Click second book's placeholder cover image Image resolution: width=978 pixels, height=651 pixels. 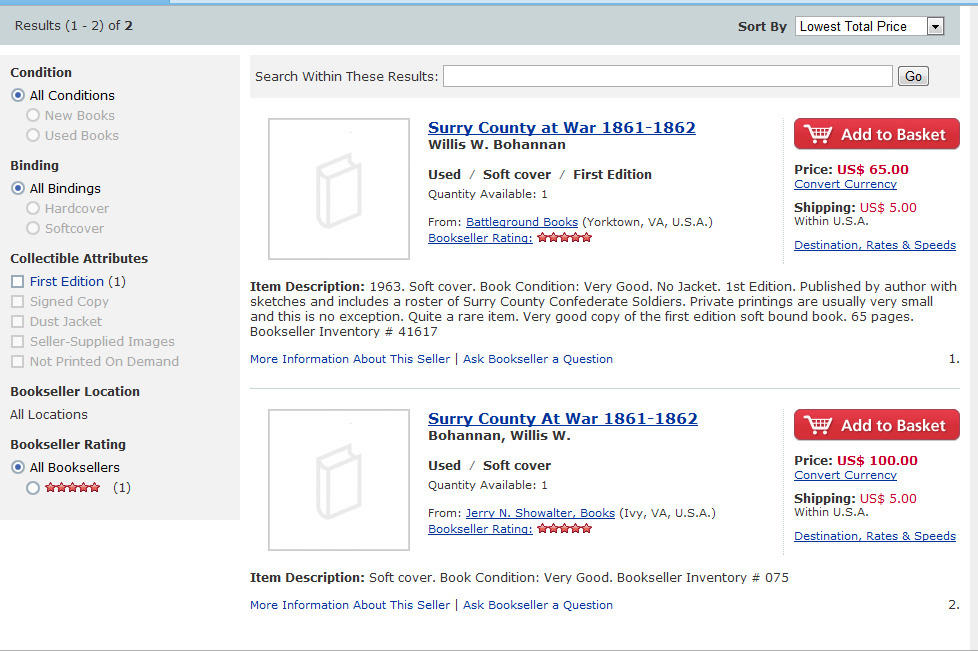coord(339,480)
